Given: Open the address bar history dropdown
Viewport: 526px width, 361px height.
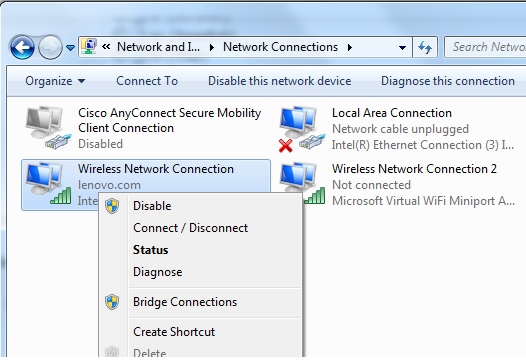Looking at the screenshot, I should pyautogui.click(x=402, y=47).
